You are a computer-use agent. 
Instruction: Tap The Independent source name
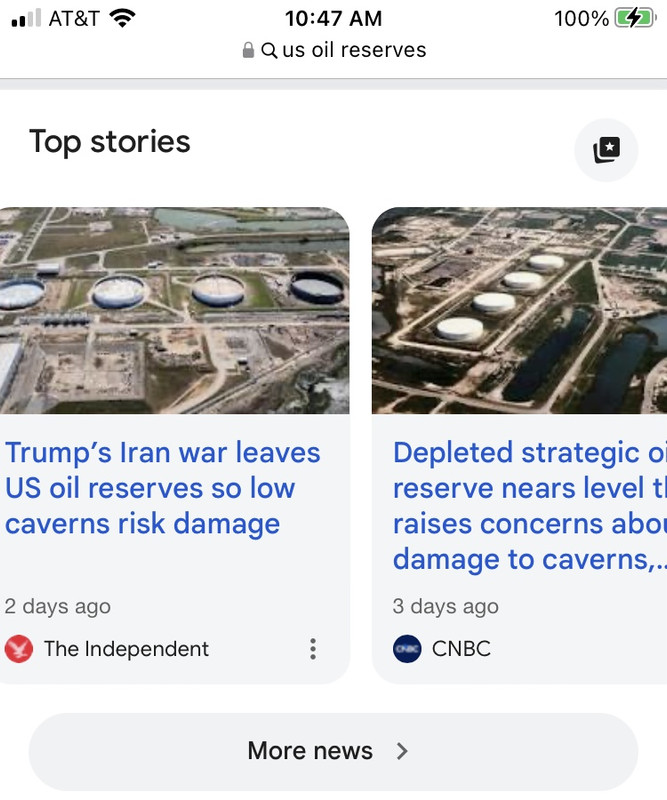(x=126, y=649)
